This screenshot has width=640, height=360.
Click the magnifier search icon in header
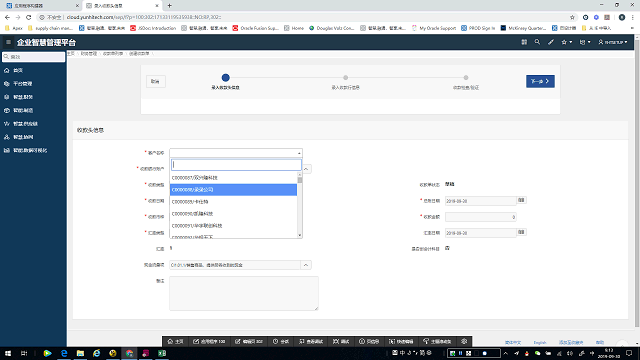[537, 42]
